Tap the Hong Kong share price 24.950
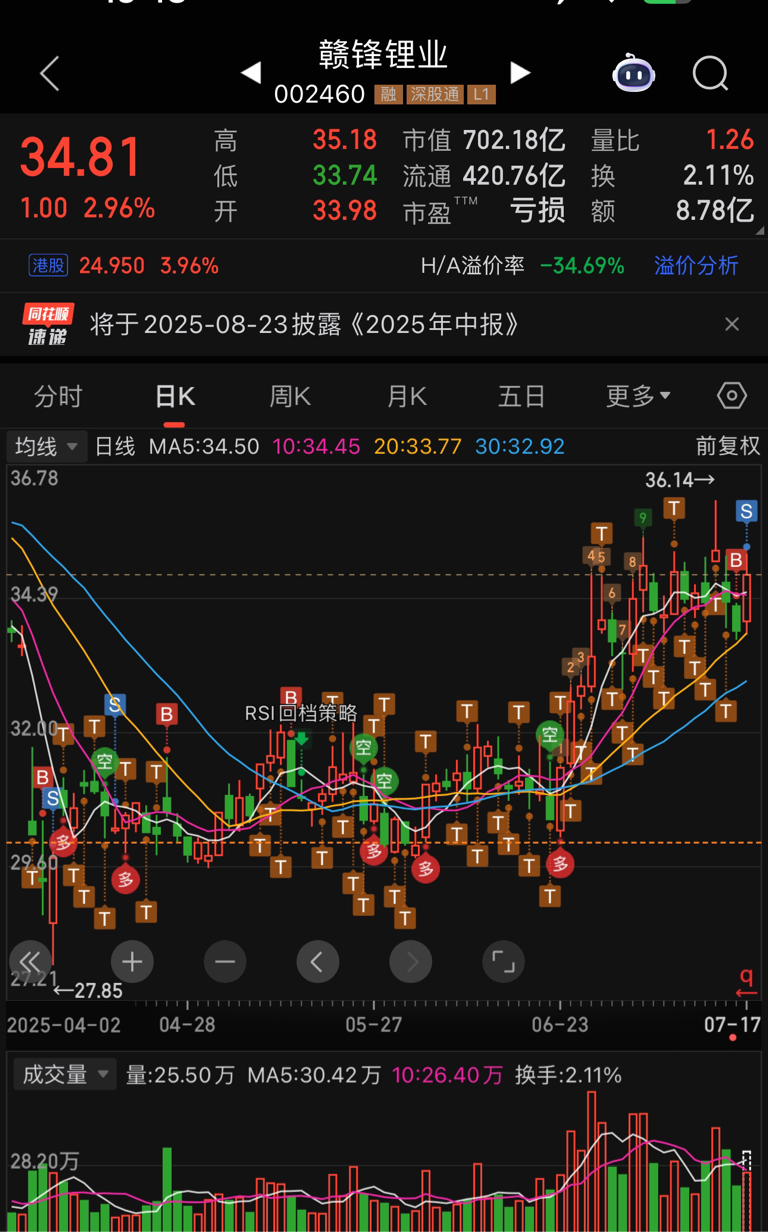 point(112,265)
